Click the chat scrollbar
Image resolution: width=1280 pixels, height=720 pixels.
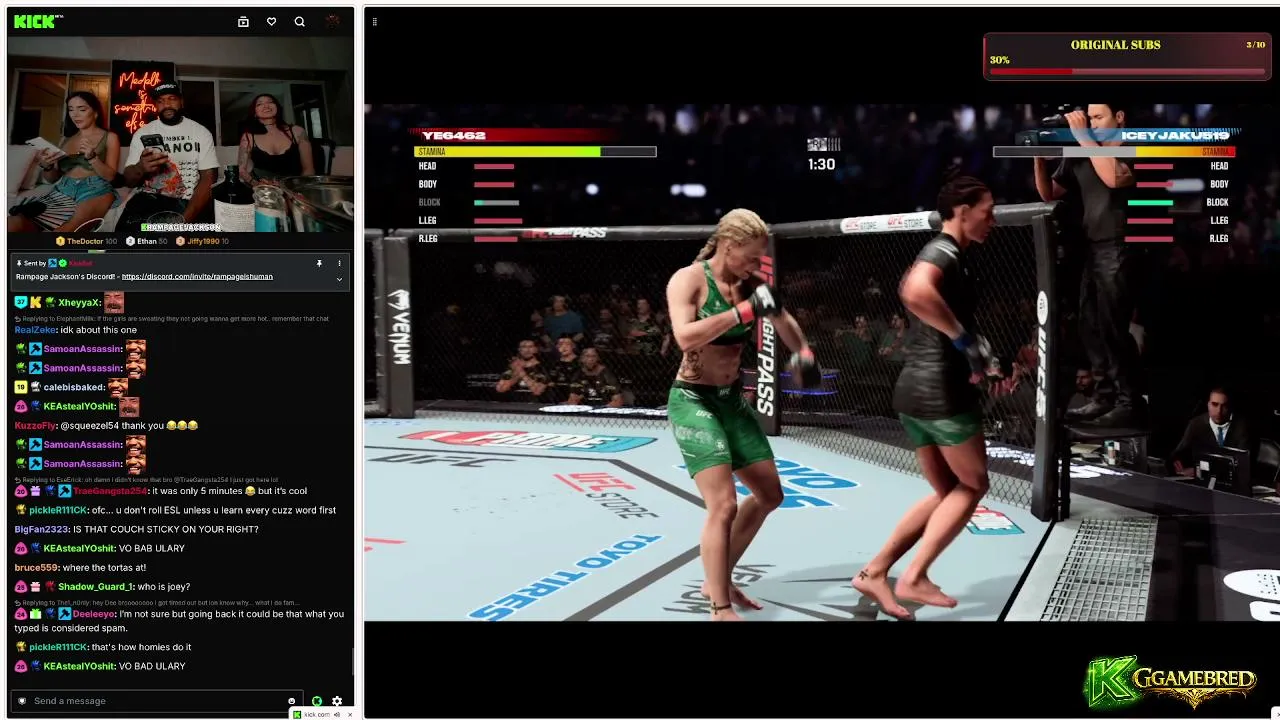pyautogui.click(x=352, y=662)
